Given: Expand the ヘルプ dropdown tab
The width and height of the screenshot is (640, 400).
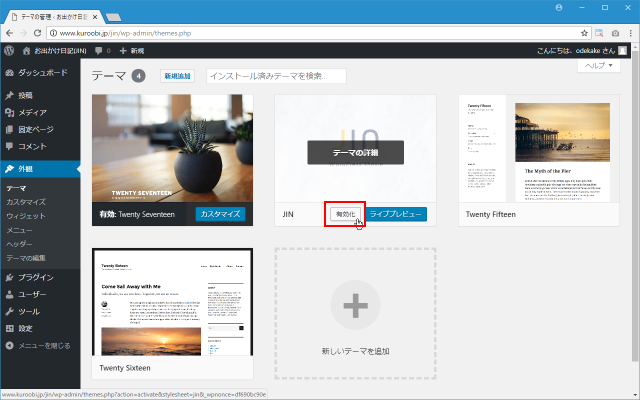Looking at the screenshot, I should point(599,66).
